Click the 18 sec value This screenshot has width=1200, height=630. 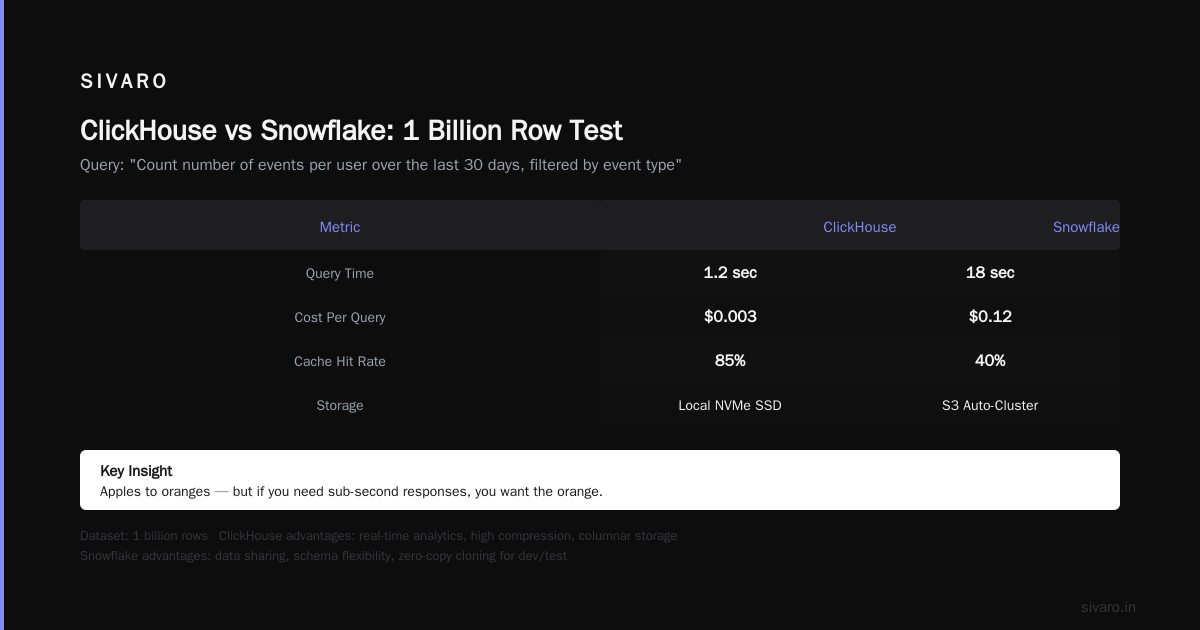(x=990, y=272)
